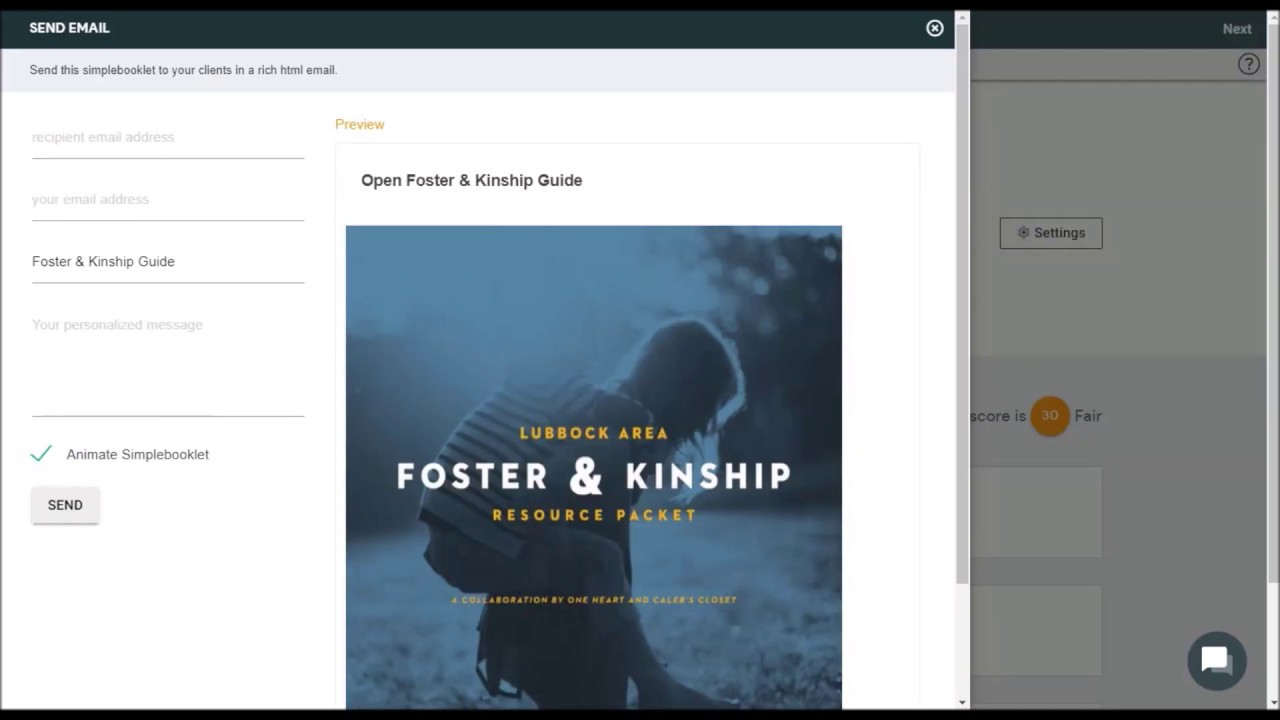Toggle the Animate Simplebooklet checkmark
The height and width of the screenshot is (720, 1280).
tap(41, 454)
